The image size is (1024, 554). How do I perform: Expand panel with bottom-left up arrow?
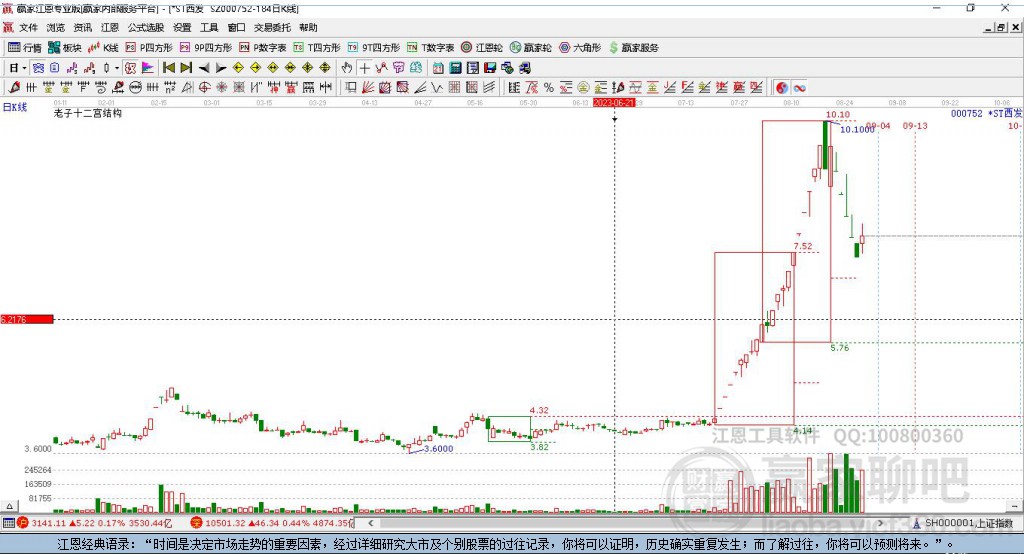9,506
